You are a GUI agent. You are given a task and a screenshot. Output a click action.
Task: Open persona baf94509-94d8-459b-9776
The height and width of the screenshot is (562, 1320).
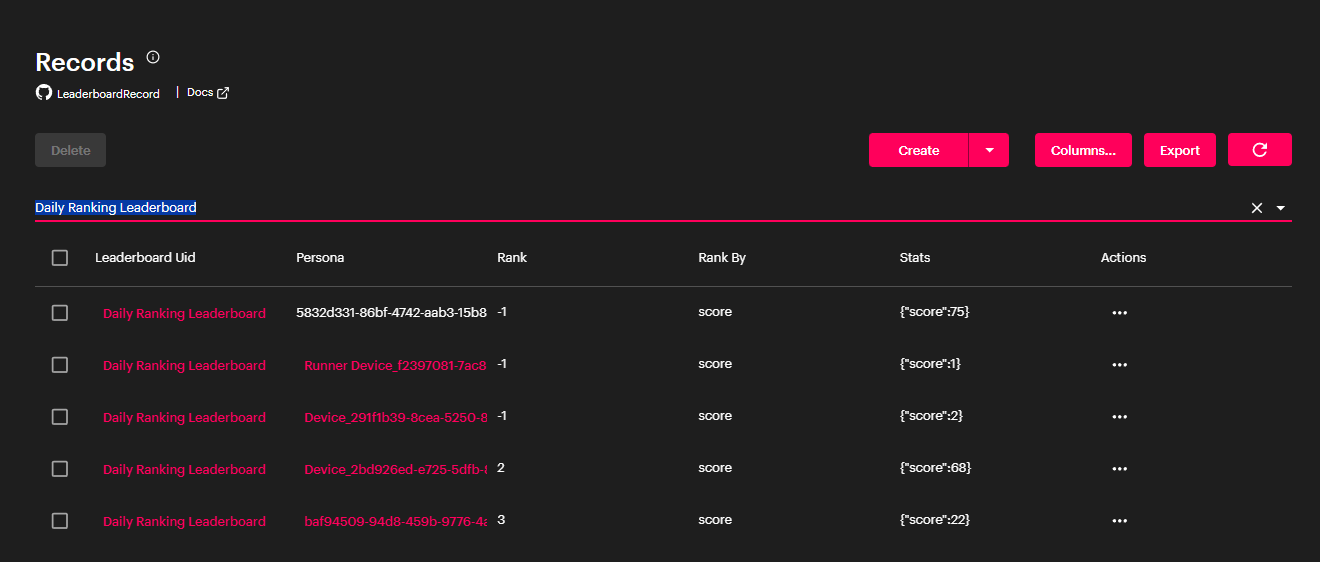[395, 521]
